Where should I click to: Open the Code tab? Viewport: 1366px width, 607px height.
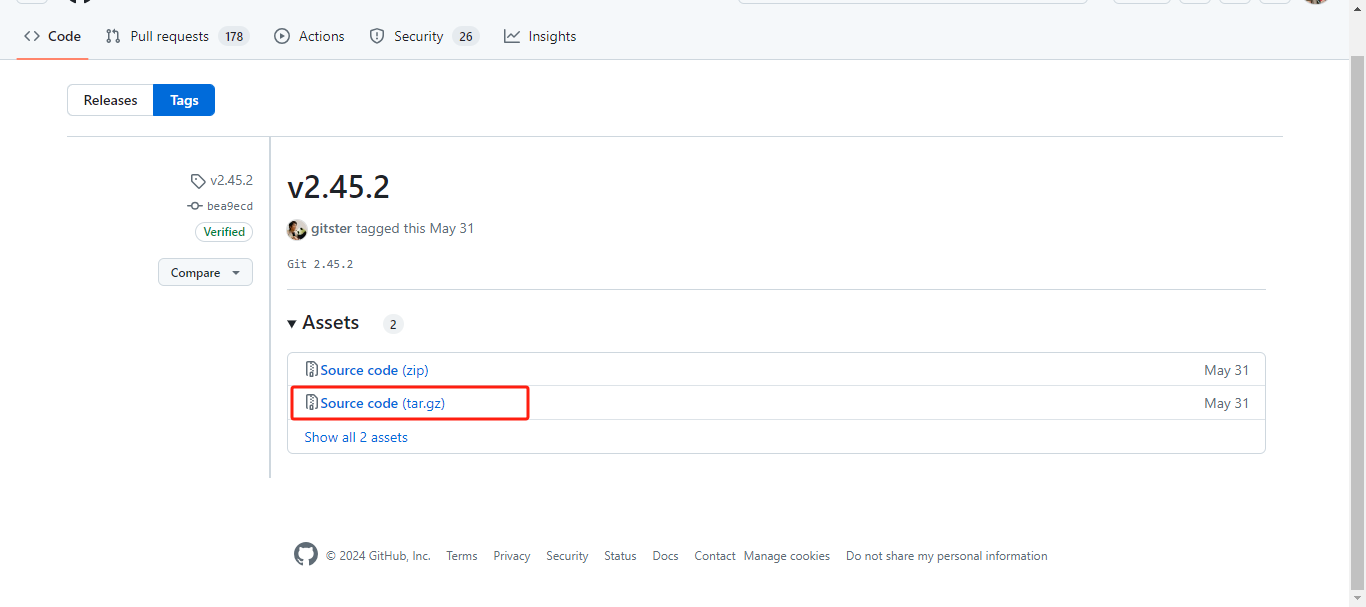pyautogui.click(x=53, y=36)
